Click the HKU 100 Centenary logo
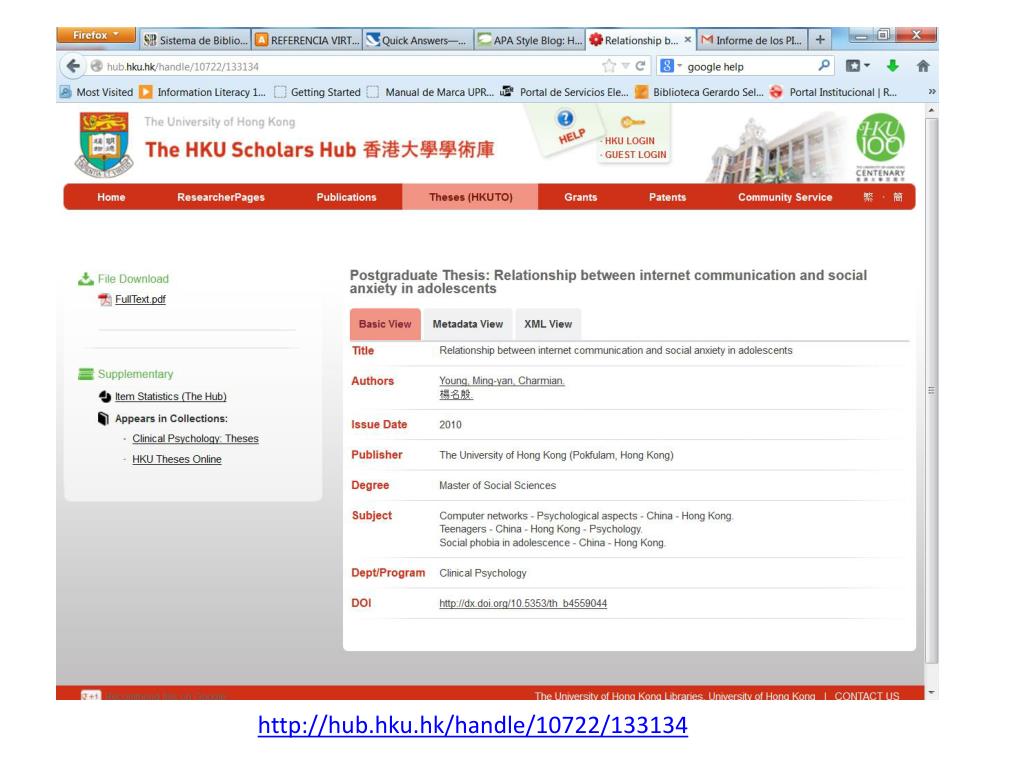The width and height of the screenshot is (1024, 768). click(x=880, y=147)
